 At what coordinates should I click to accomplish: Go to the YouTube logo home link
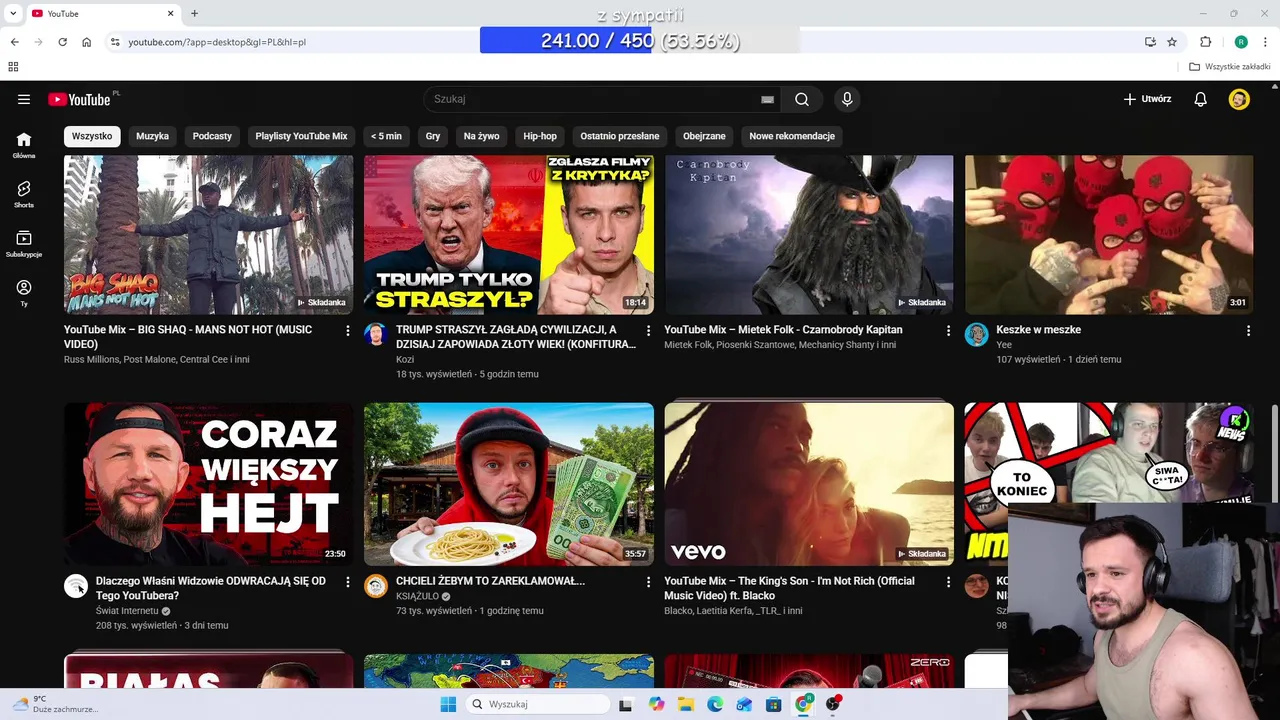coord(79,99)
